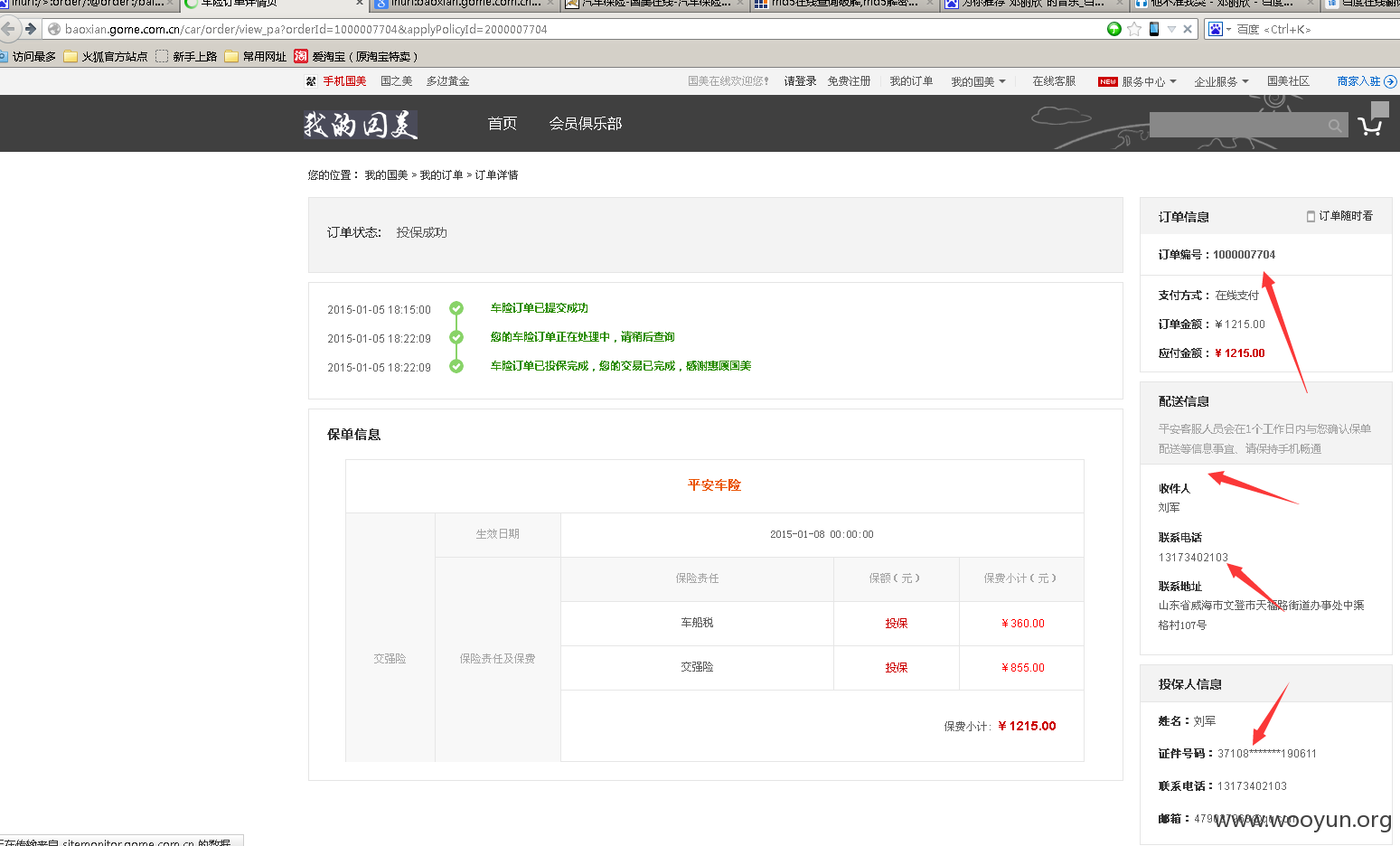1400x846 pixels.
Task: Click the 订单随时看 phone link
Action: tap(1339, 216)
